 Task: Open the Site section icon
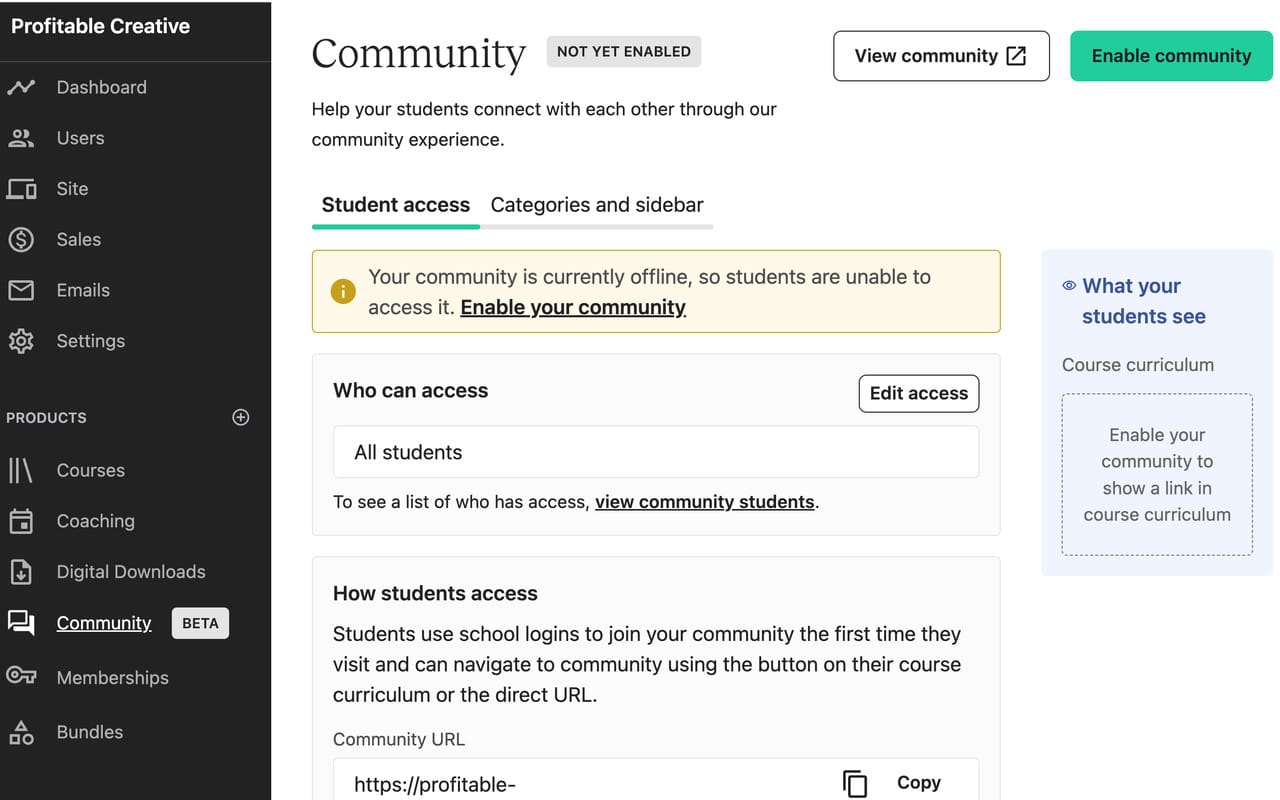click(x=22, y=188)
